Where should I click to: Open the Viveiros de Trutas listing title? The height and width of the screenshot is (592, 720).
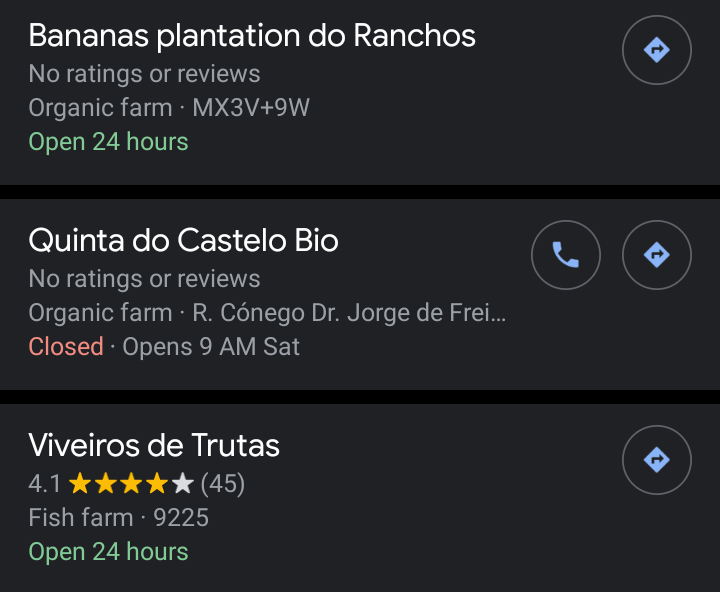pyautogui.click(x=154, y=445)
